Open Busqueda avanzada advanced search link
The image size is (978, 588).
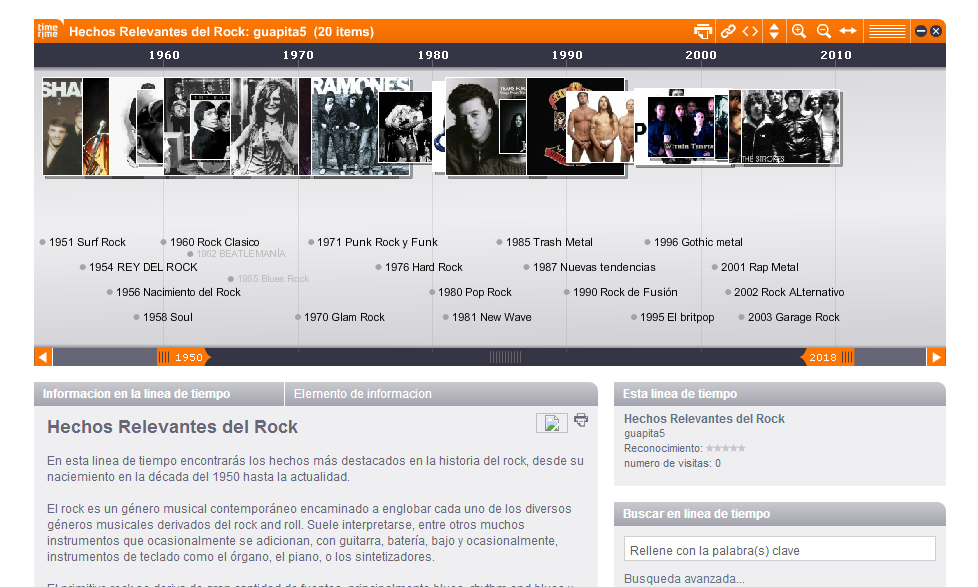point(684,579)
